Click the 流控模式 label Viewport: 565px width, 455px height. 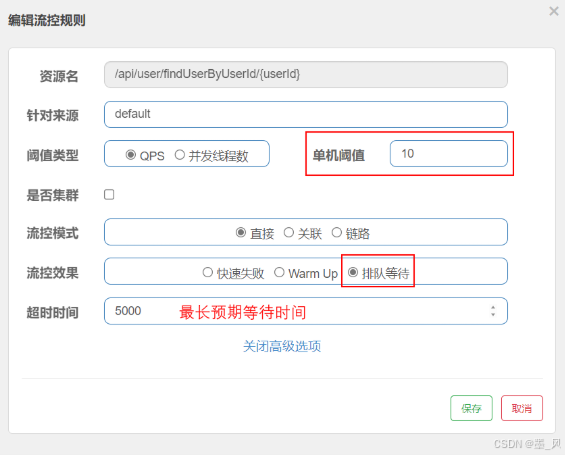[53, 233]
